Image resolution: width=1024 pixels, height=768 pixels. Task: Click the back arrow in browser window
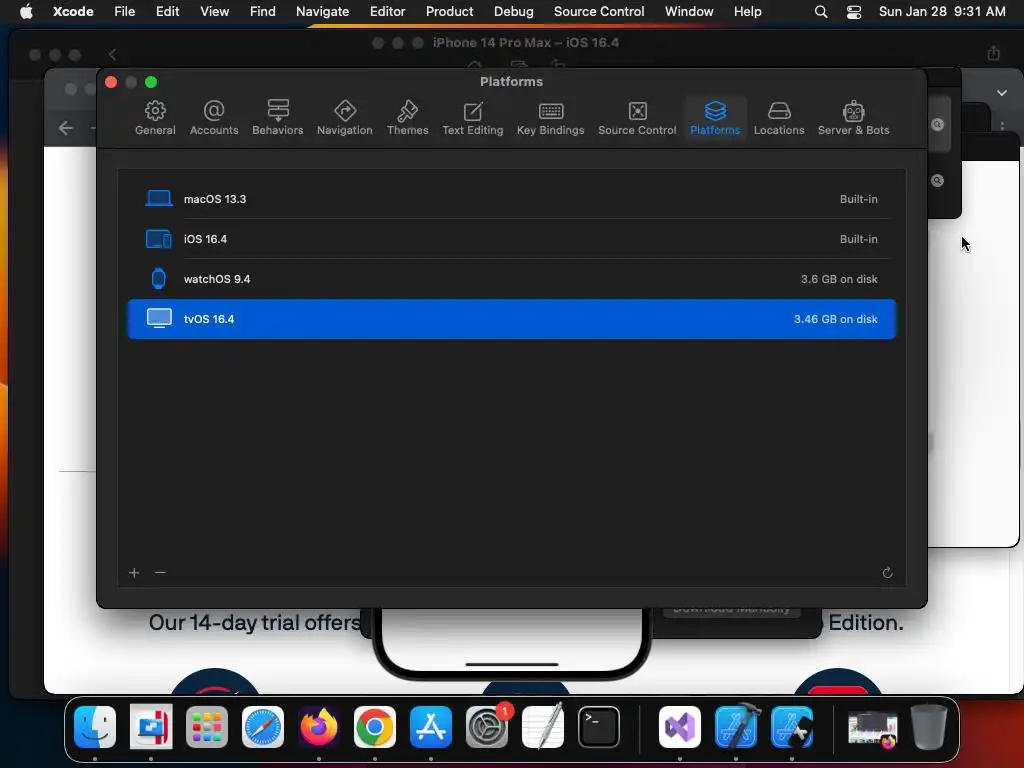(65, 128)
